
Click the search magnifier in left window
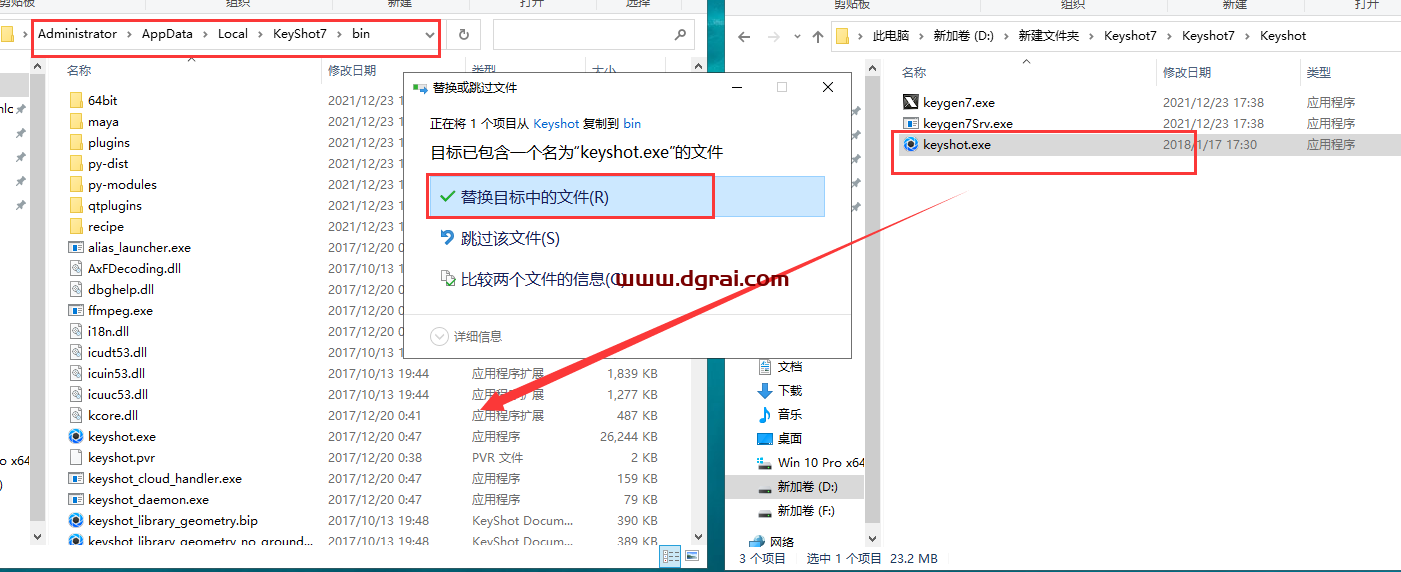[x=680, y=34]
